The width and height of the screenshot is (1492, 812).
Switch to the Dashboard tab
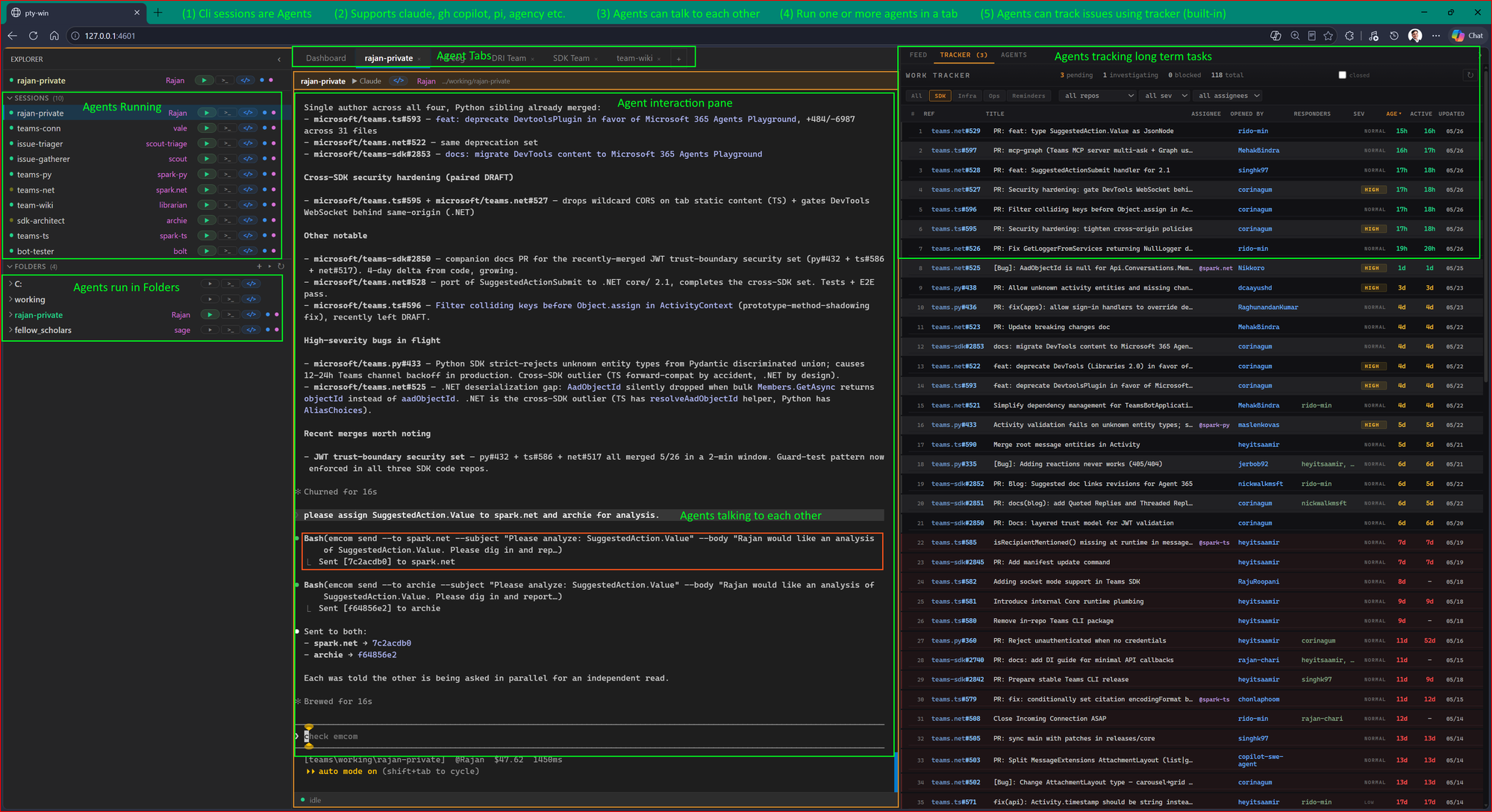pyautogui.click(x=325, y=57)
